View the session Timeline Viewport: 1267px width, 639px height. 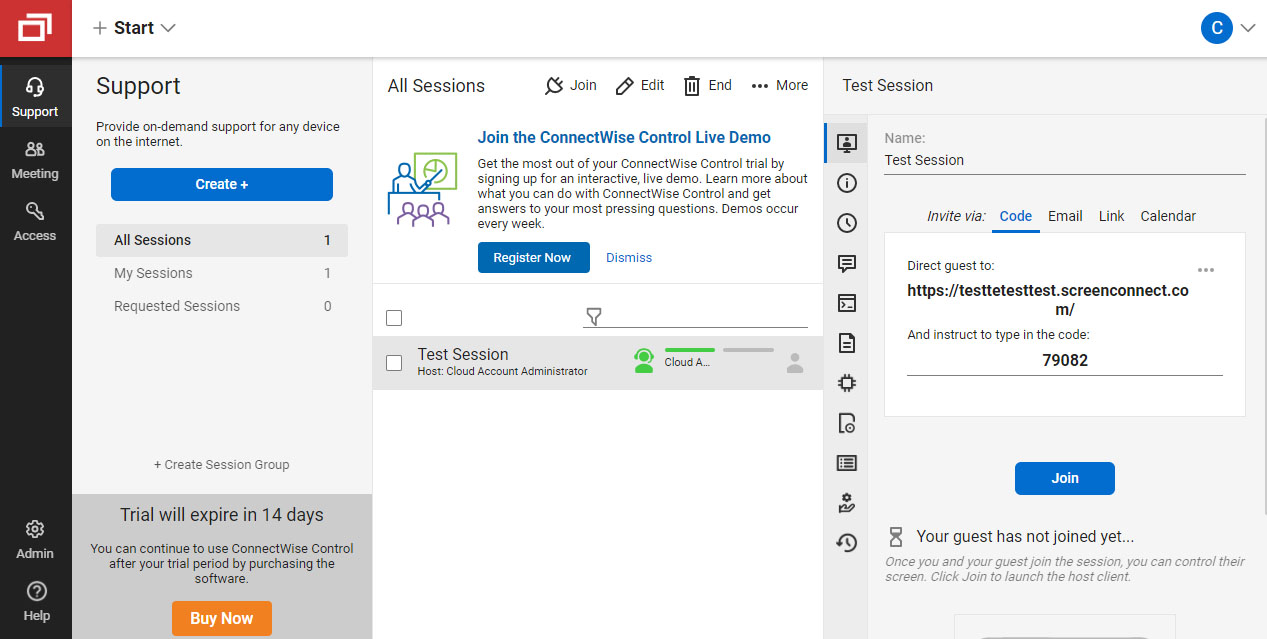[x=846, y=223]
